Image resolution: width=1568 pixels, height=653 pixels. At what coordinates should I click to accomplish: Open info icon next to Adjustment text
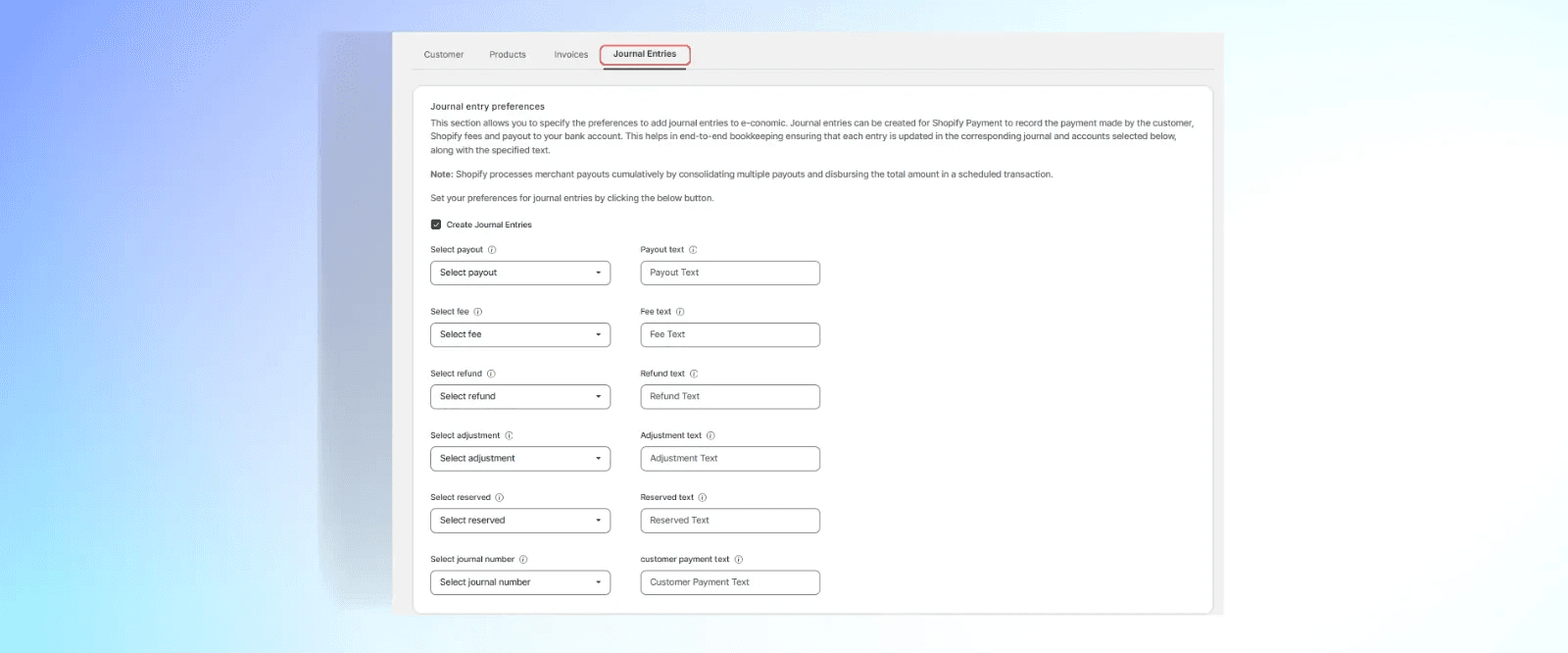[710, 435]
